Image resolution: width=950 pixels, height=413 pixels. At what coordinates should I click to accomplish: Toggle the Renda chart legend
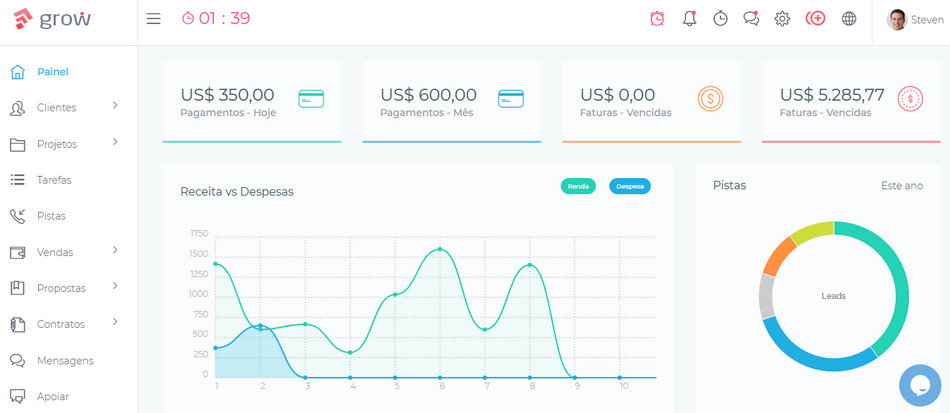click(579, 186)
